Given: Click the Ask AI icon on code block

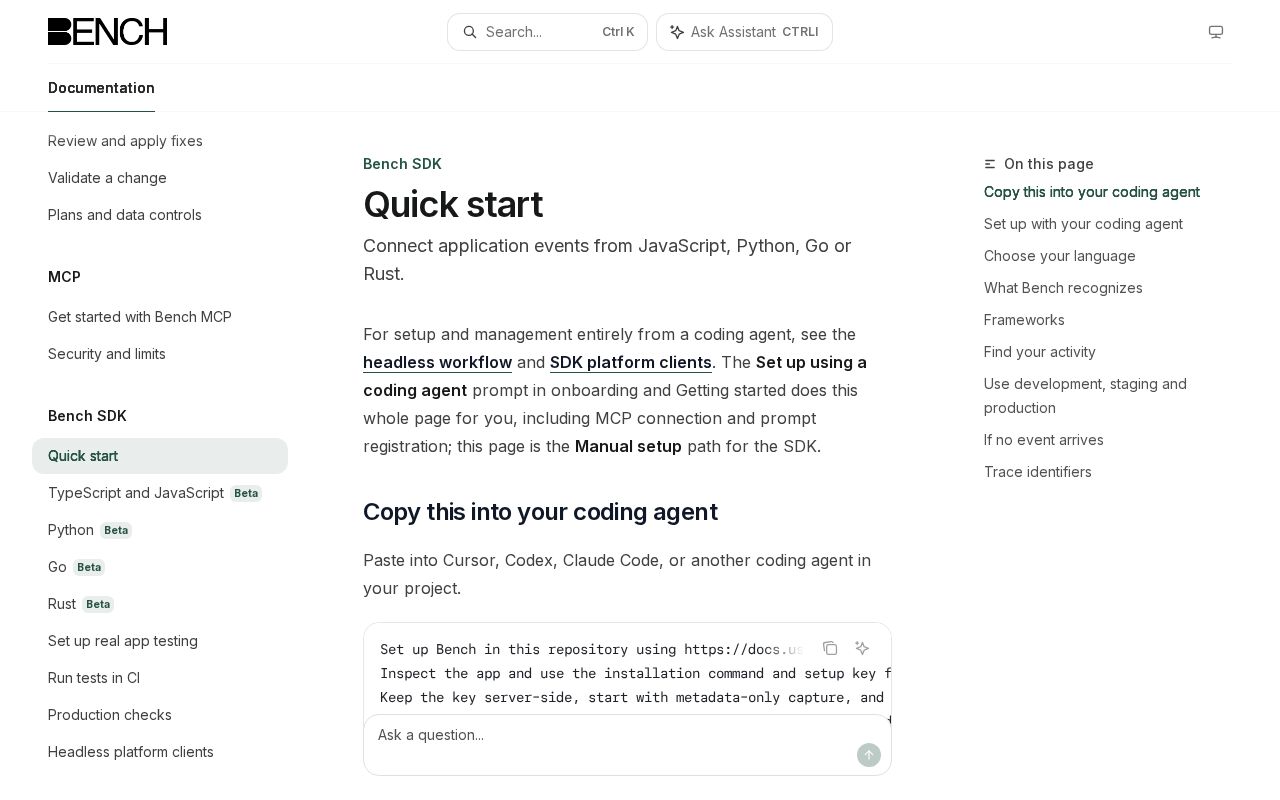Looking at the screenshot, I should point(862,648).
